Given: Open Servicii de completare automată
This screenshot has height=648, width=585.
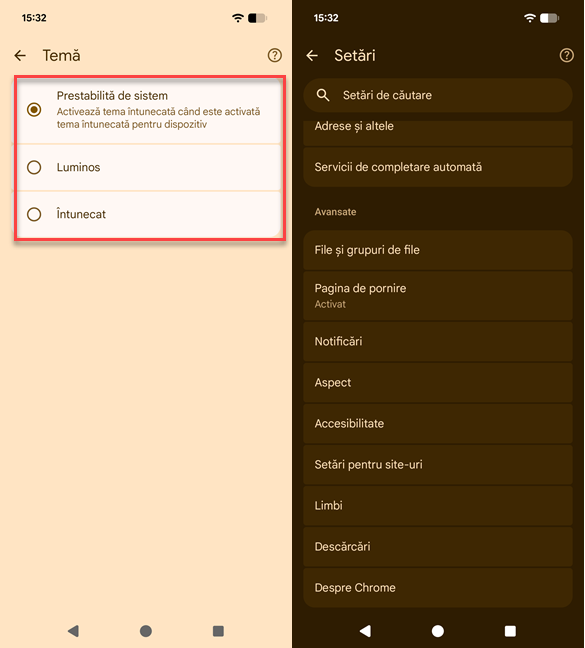Looking at the screenshot, I should tap(438, 167).
